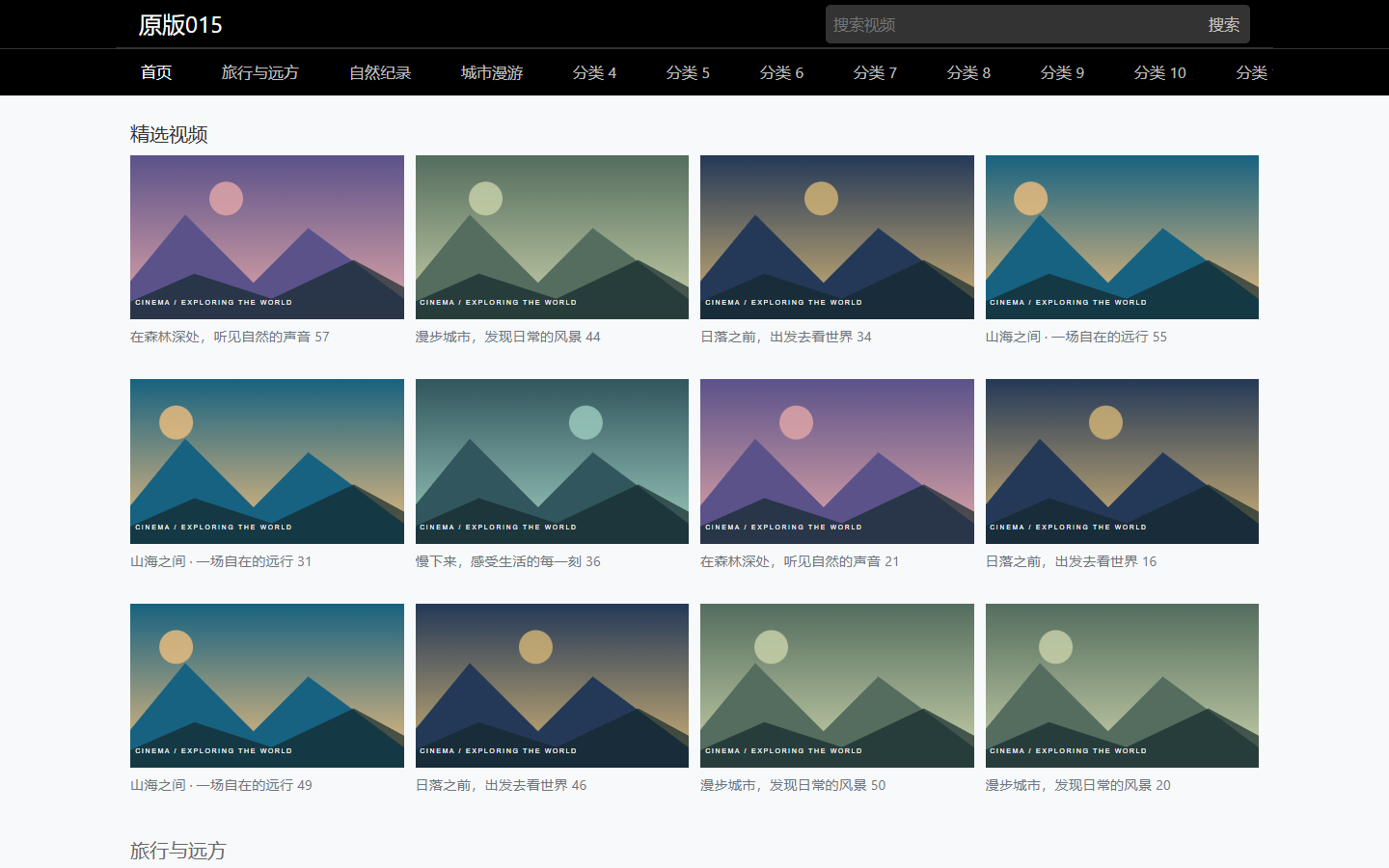Open thumbnail for 漫步城市 video 44

(552, 237)
